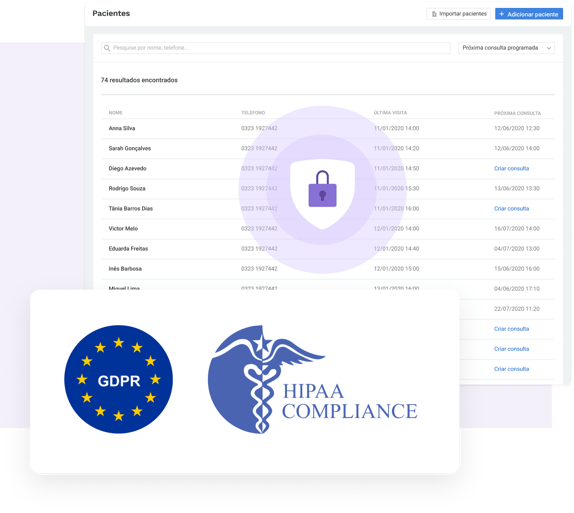
Task: Click the GDPR badge
Action: pos(119,379)
